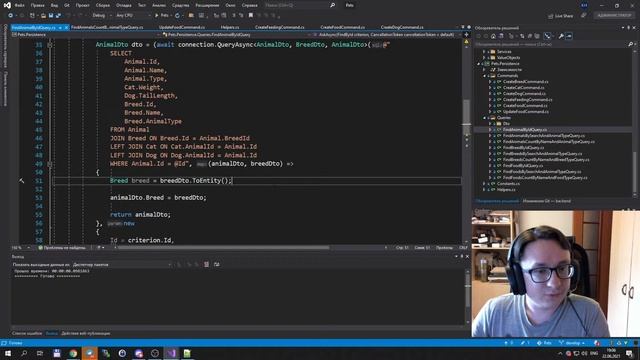Click the feedback icon near Live Share
This screenshot has width=640, height=360.
584,16
